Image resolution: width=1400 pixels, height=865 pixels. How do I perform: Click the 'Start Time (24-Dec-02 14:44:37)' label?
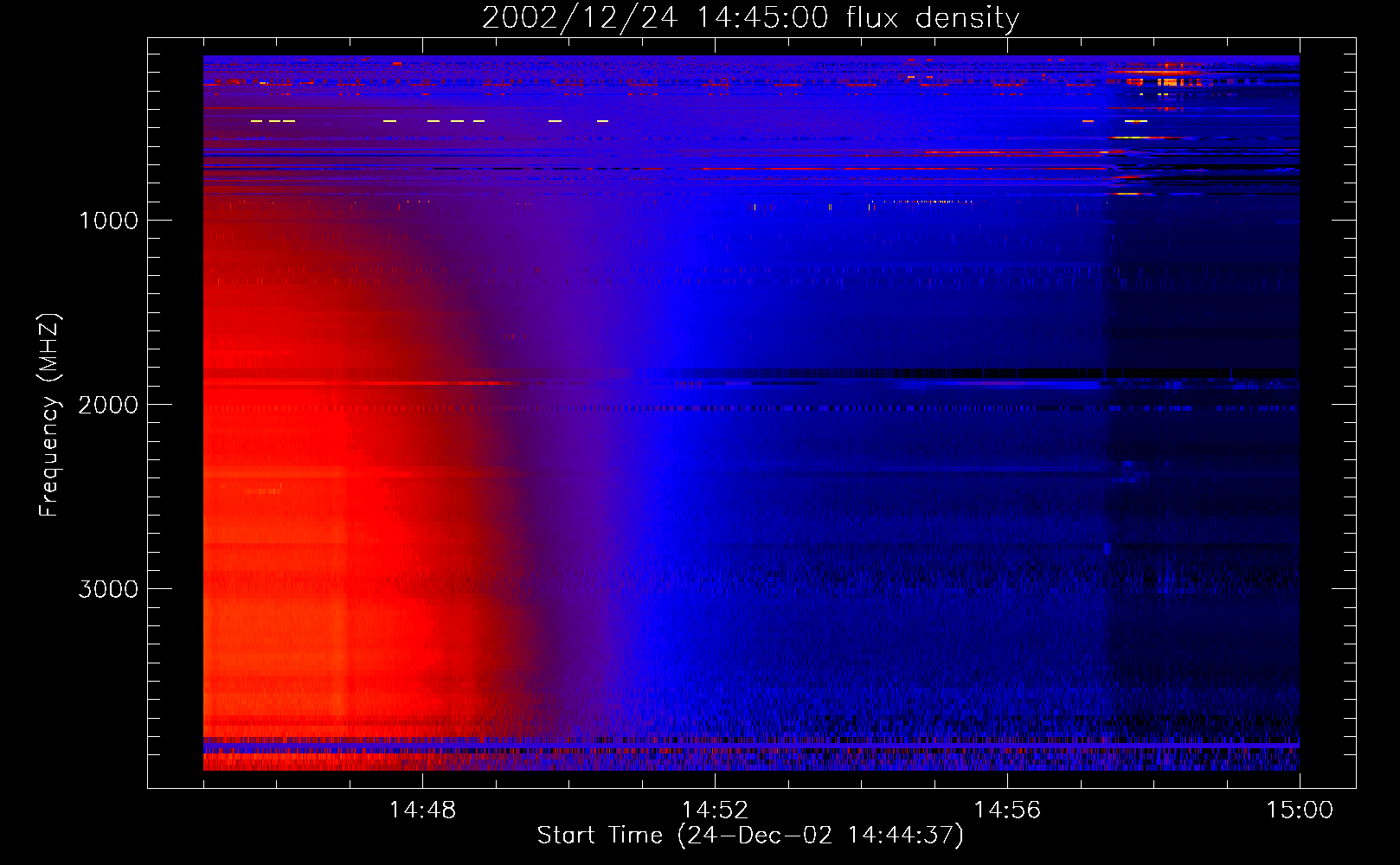pos(750,836)
